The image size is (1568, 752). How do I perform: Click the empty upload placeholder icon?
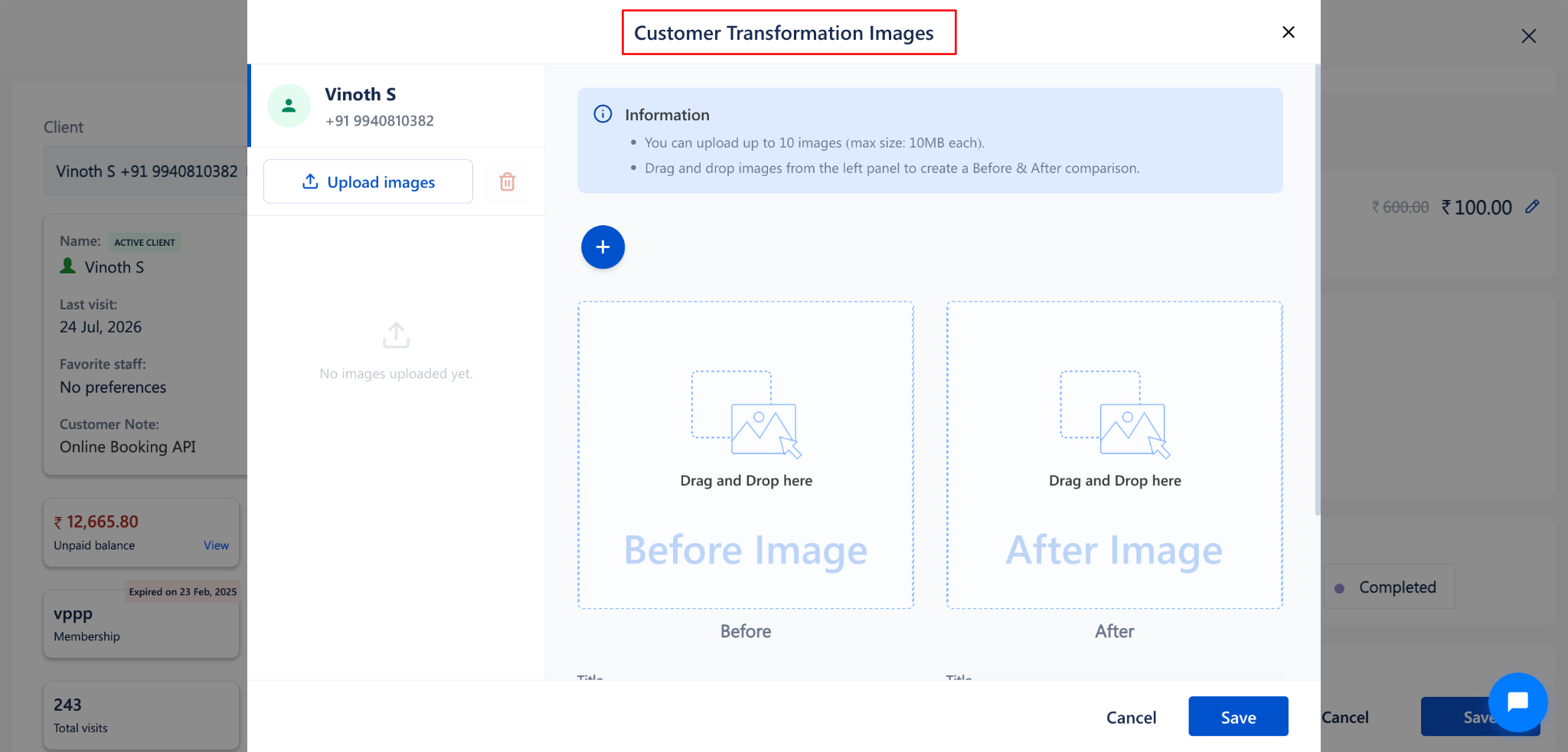click(x=396, y=335)
